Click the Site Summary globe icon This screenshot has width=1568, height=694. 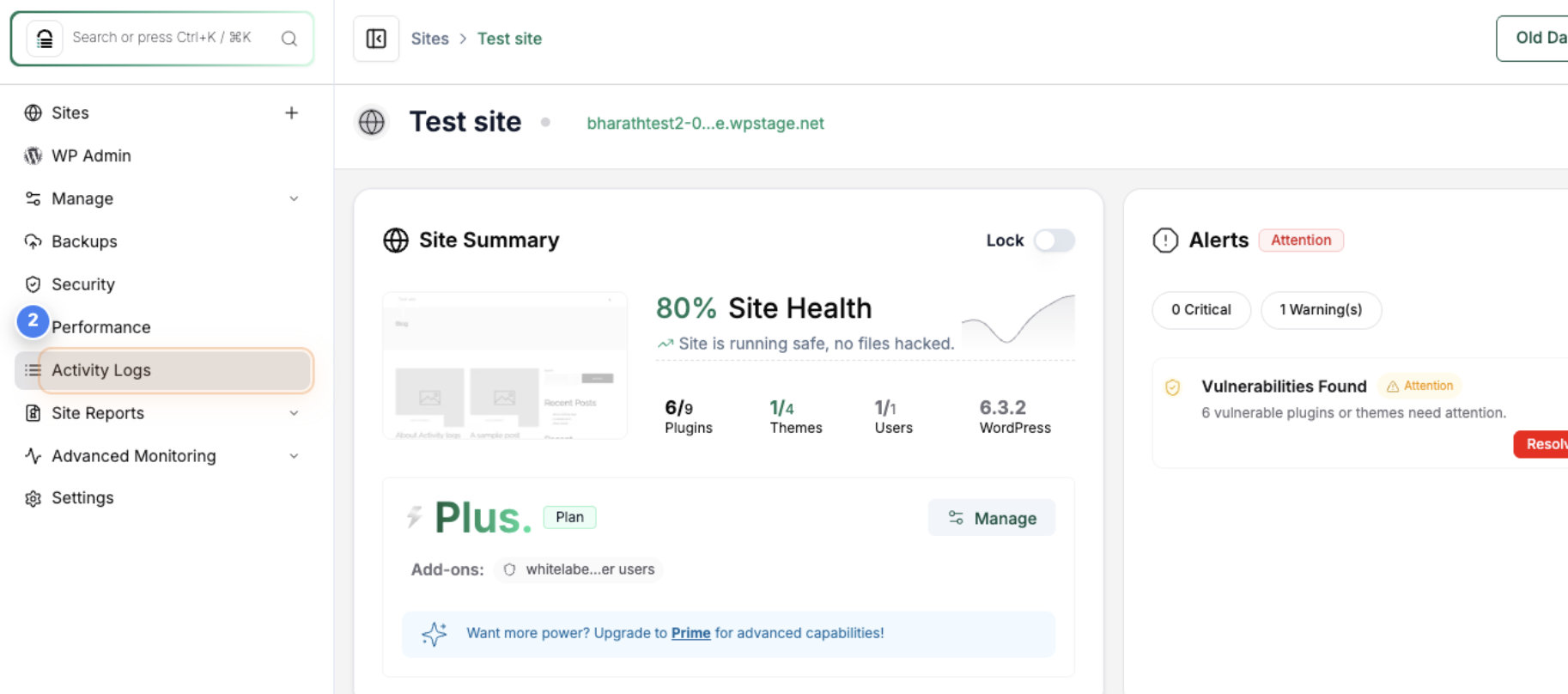coord(396,240)
